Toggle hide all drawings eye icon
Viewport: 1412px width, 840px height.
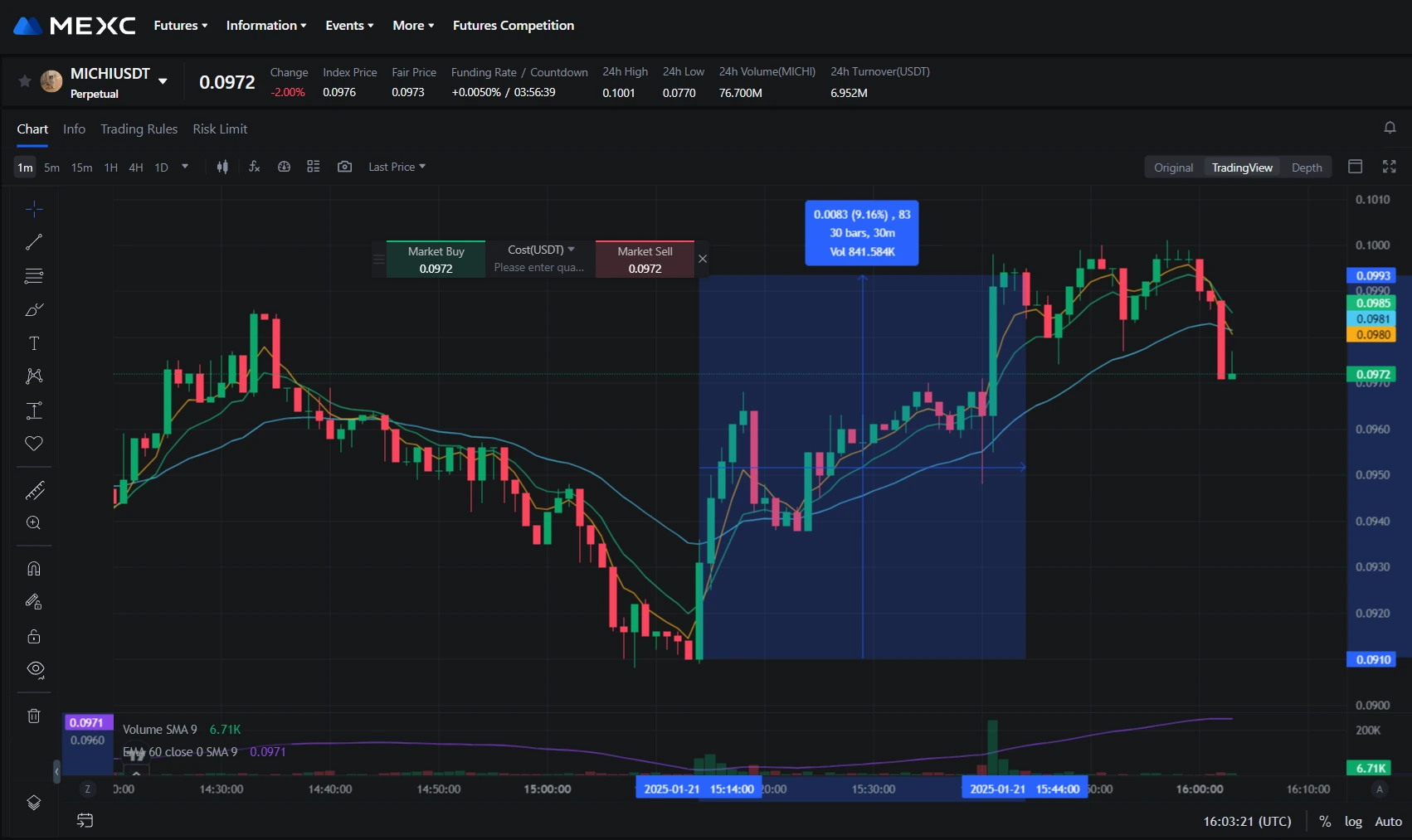[35, 669]
